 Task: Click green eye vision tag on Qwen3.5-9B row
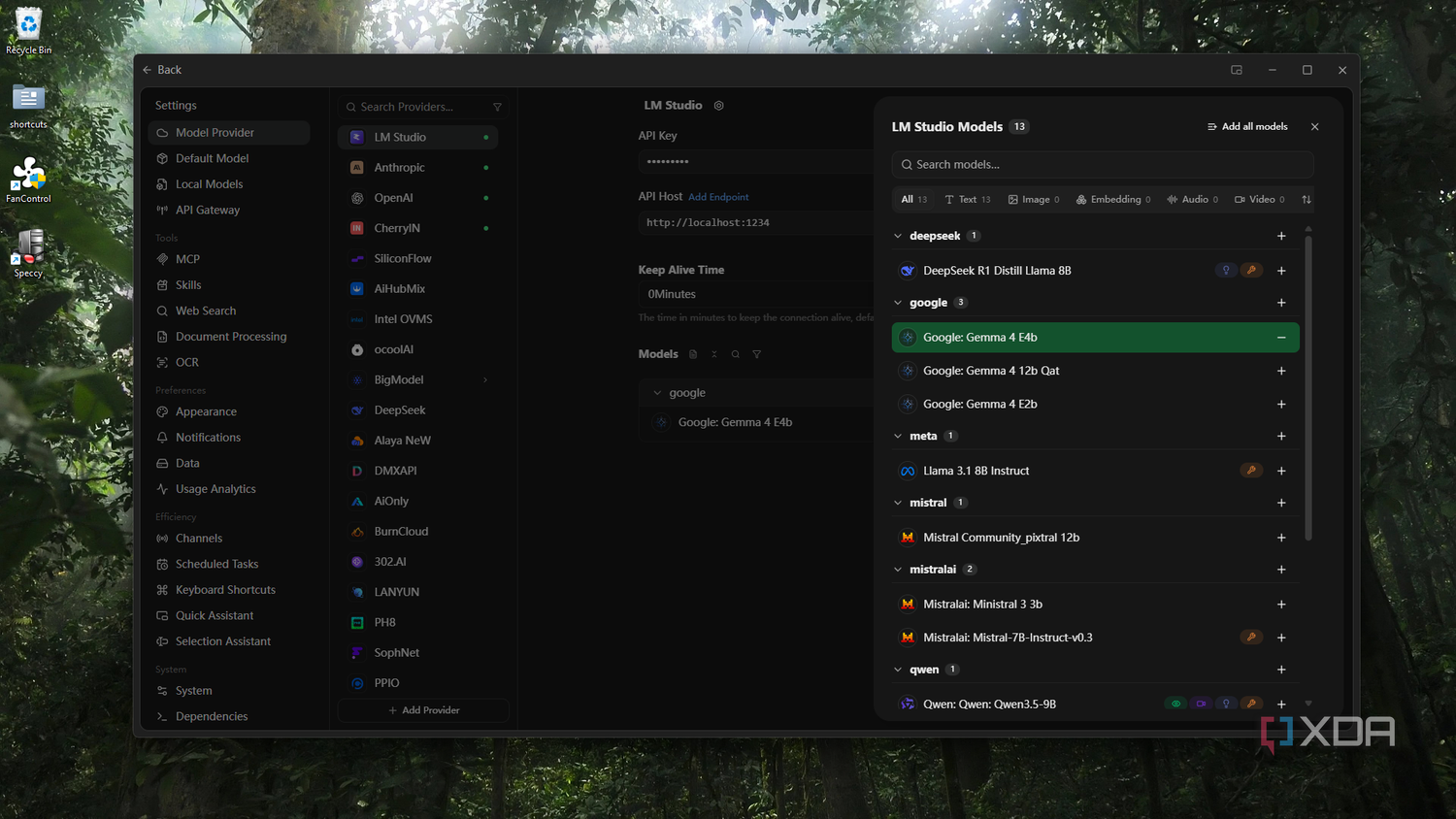coord(1175,704)
